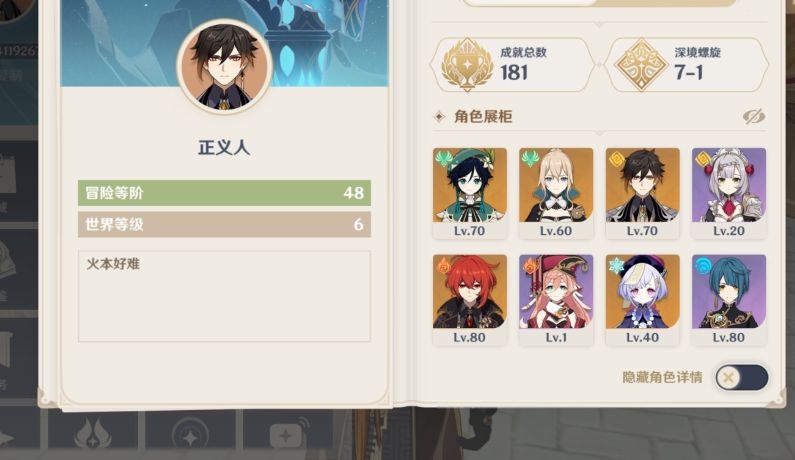
Task: Select the Qiqi Lv.40 character card
Action: [642, 300]
